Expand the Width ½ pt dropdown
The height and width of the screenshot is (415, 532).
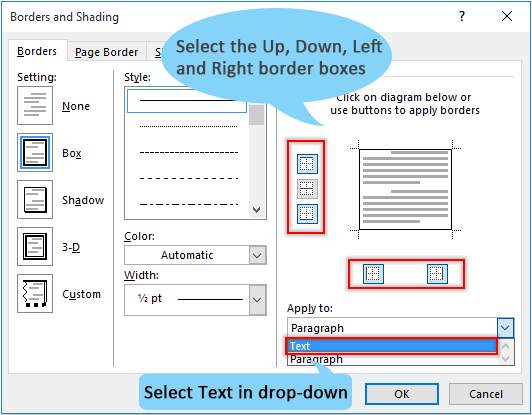click(x=195, y=300)
